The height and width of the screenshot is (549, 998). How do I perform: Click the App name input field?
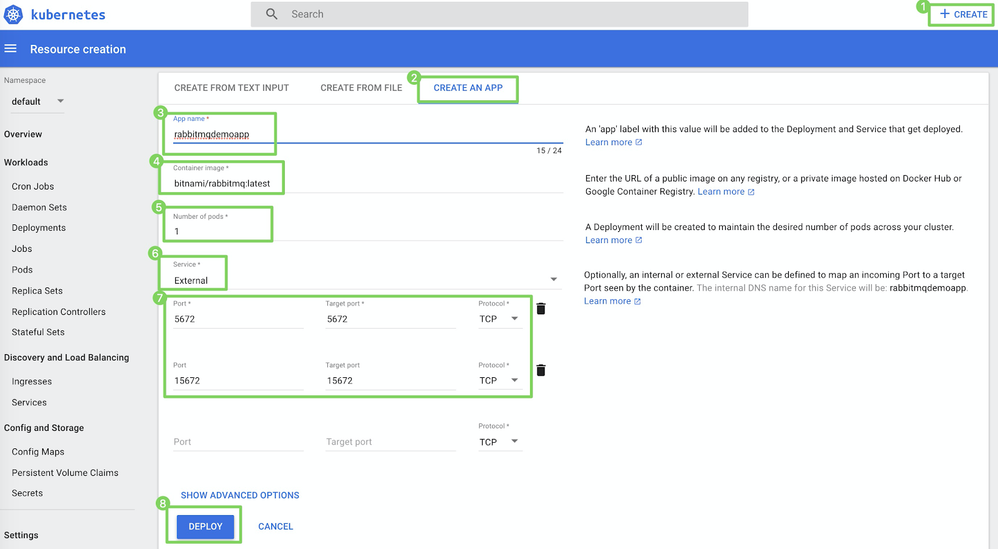point(360,134)
